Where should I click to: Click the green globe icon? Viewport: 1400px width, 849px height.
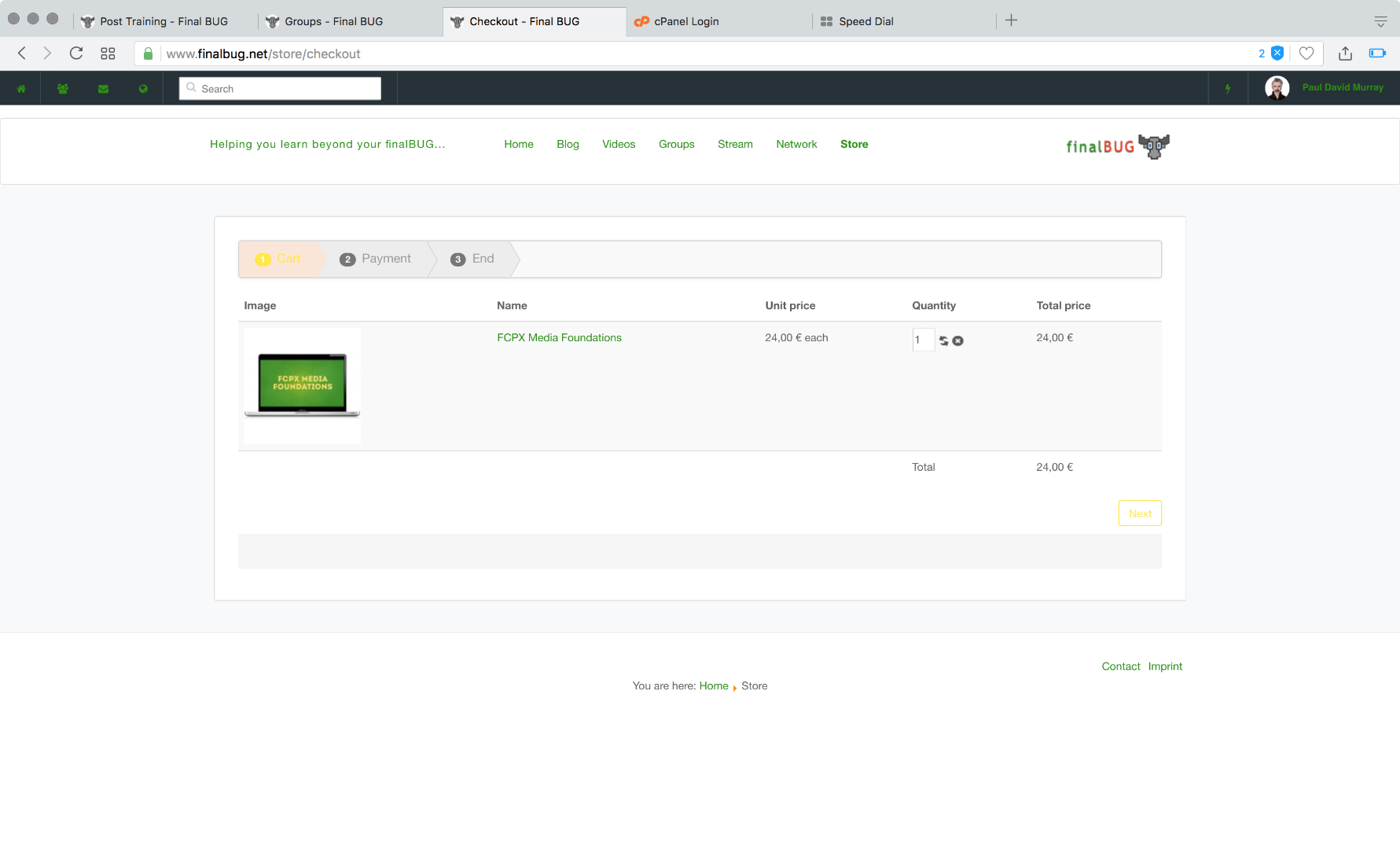tap(143, 89)
